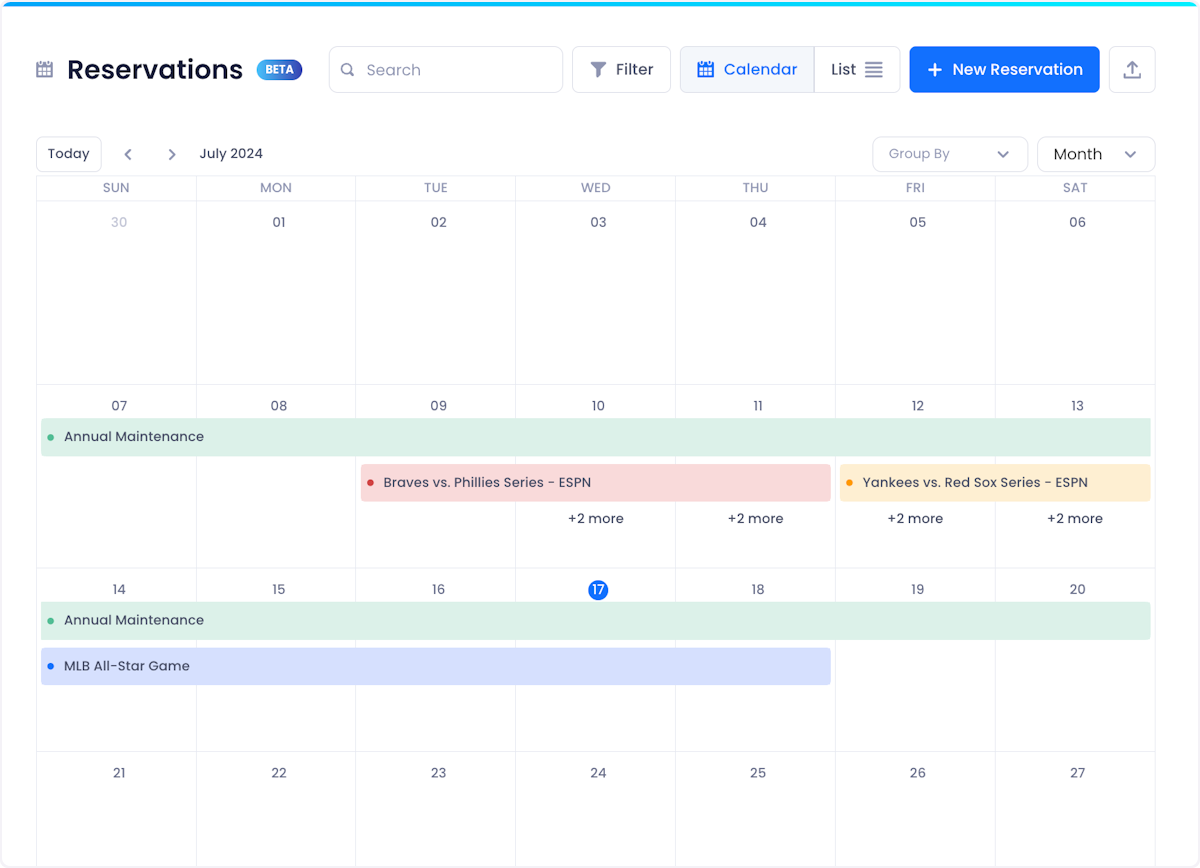The width and height of the screenshot is (1200, 868).
Task: Open Annual Maintenance event in week of 14
Action: click(596, 621)
